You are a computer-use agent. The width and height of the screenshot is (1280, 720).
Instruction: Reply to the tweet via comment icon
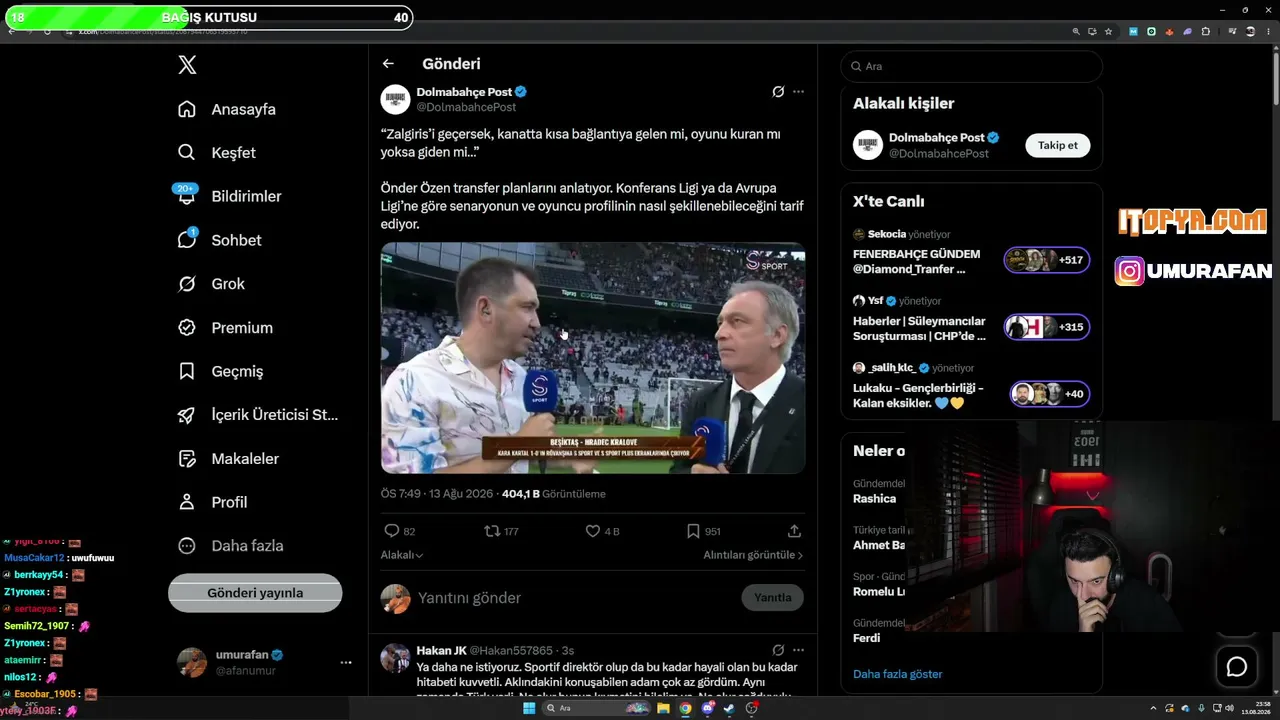click(x=392, y=531)
